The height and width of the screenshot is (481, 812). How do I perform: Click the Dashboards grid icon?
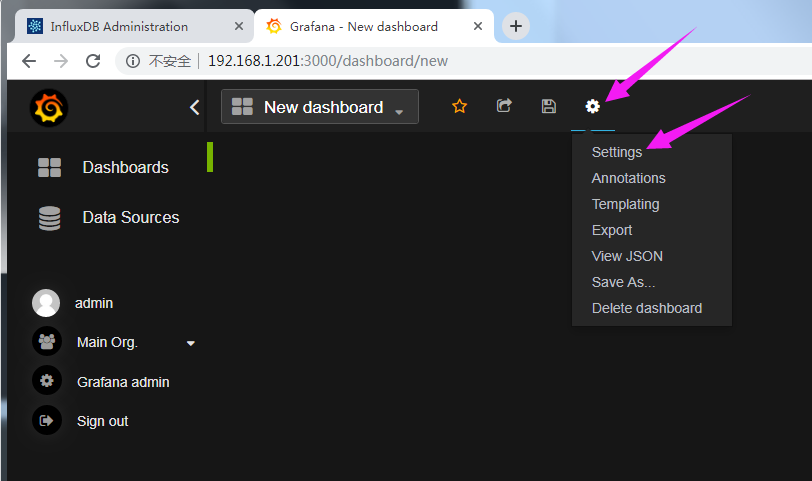tap(49, 167)
